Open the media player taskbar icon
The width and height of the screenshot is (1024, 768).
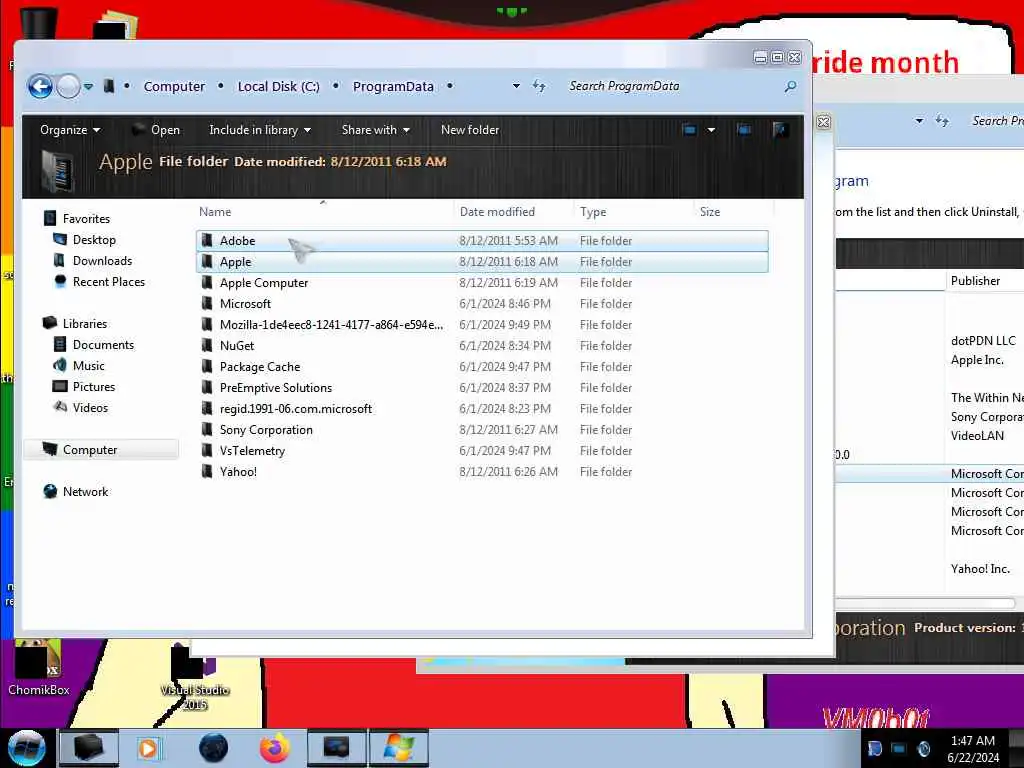point(148,748)
